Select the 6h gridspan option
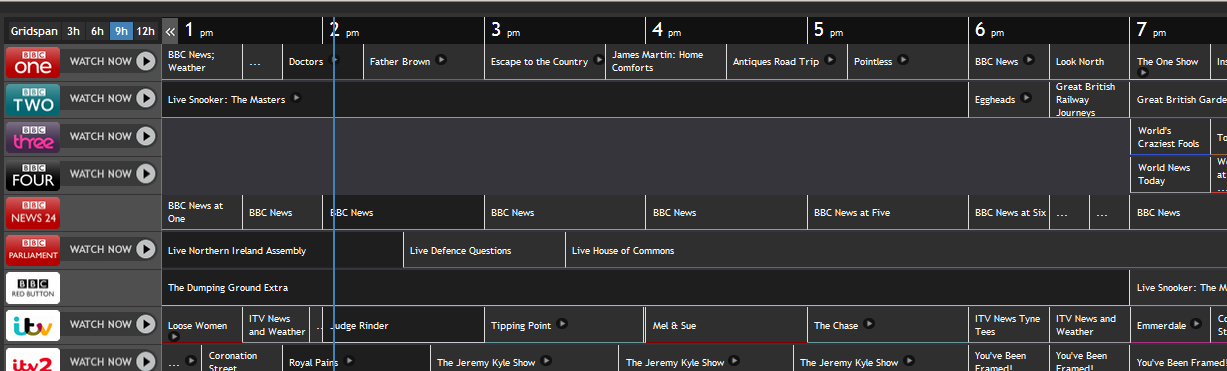Image resolution: width=1227 pixels, height=371 pixels. [x=98, y=31]
